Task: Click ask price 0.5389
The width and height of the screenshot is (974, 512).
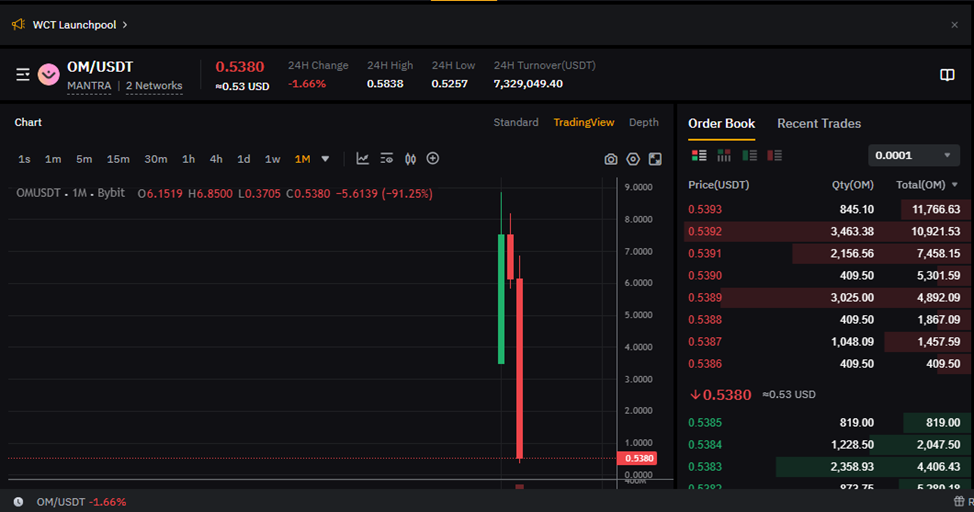Action: tap(704, 298)
